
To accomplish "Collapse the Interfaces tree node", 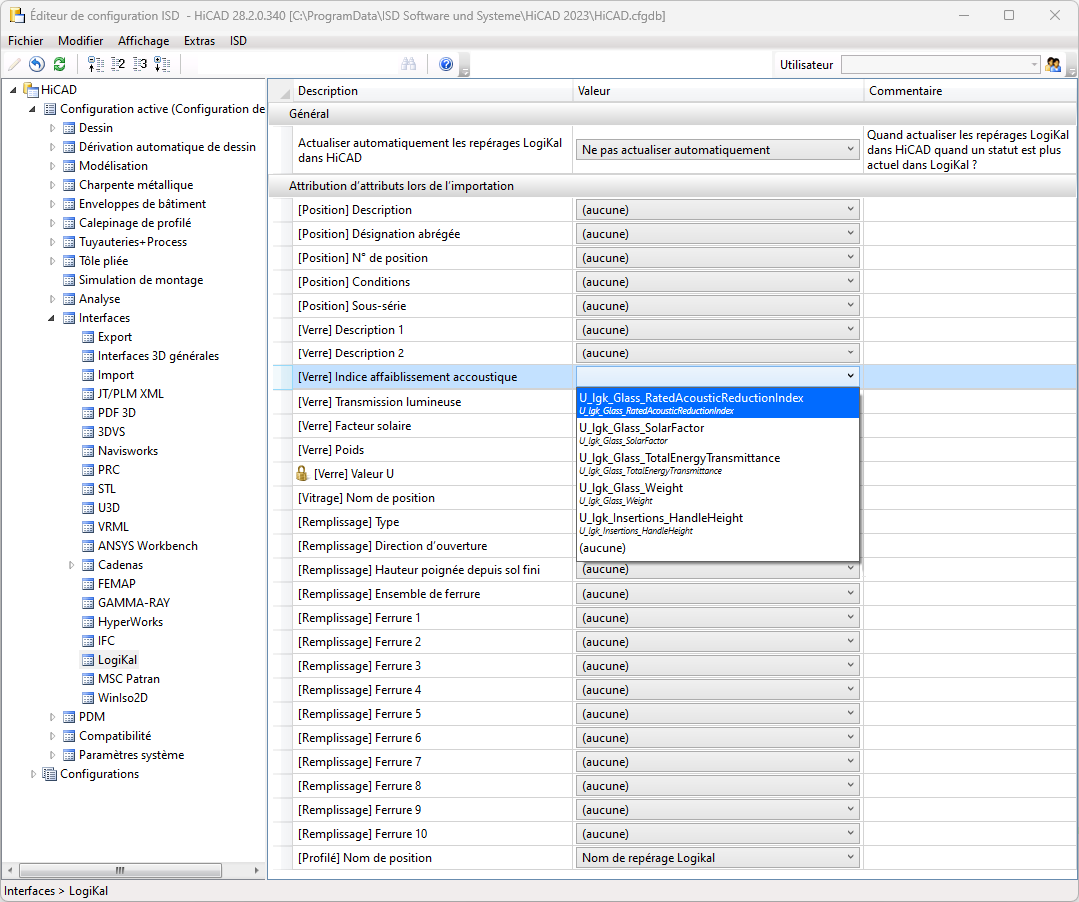I will coord(53,318).
